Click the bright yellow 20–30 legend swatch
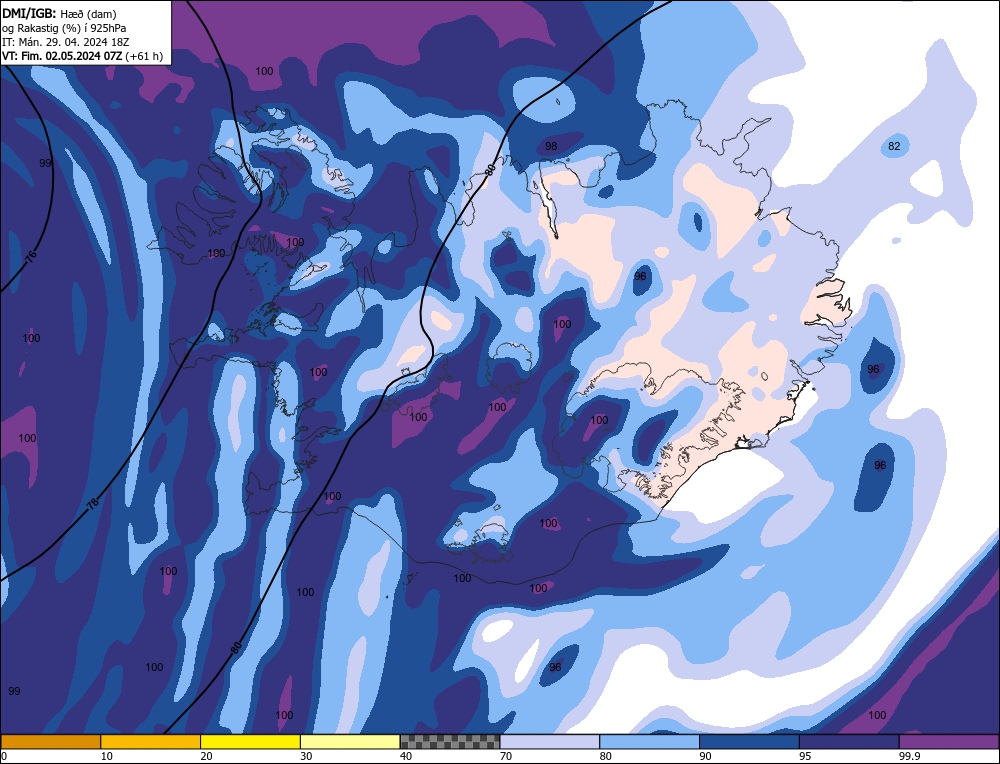Viewport: 1000px width, 764px height. (x=250, y=741)
